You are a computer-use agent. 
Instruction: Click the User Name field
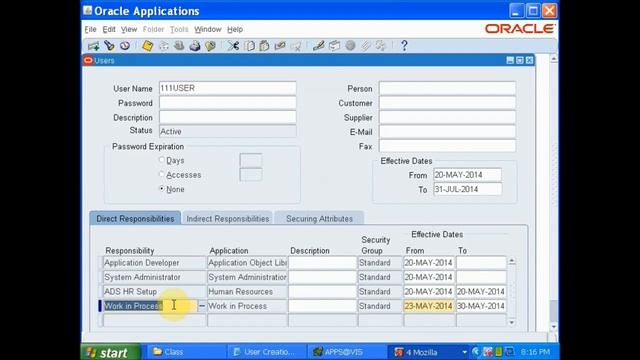point(227,88)
